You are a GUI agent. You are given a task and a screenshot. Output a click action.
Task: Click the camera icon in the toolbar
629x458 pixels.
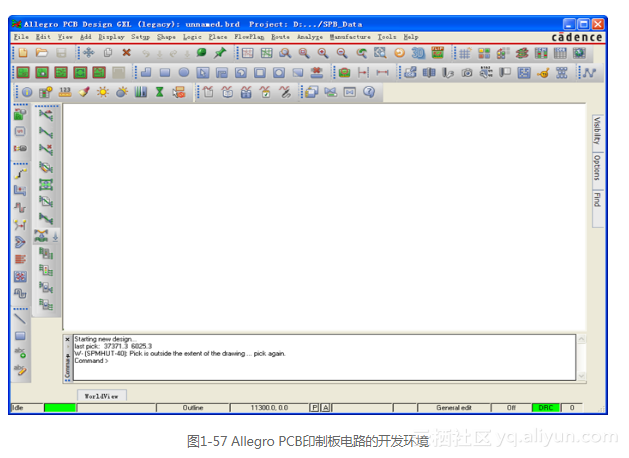467,73
